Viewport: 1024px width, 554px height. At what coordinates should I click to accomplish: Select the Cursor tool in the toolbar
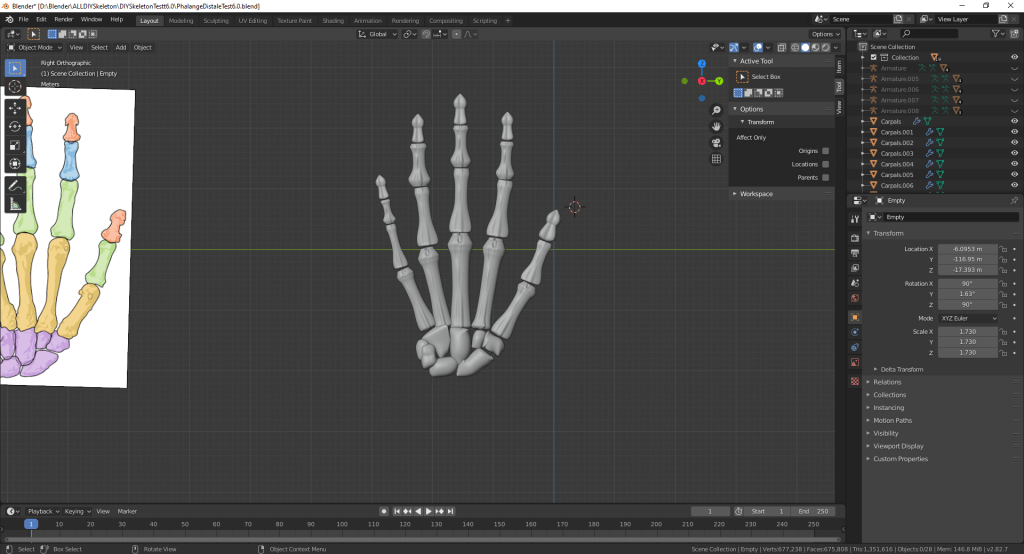coord(15,87)
